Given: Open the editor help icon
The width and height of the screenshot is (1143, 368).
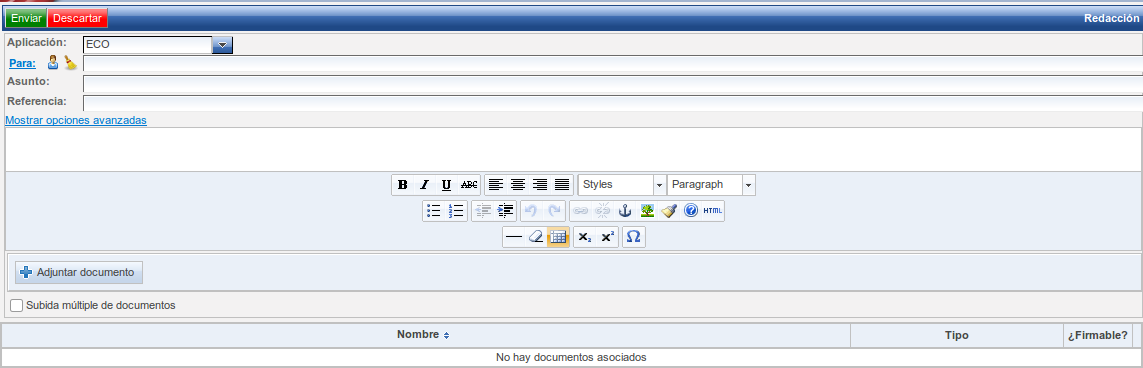Looking at the screenshot, I should (x=691, y=211).
